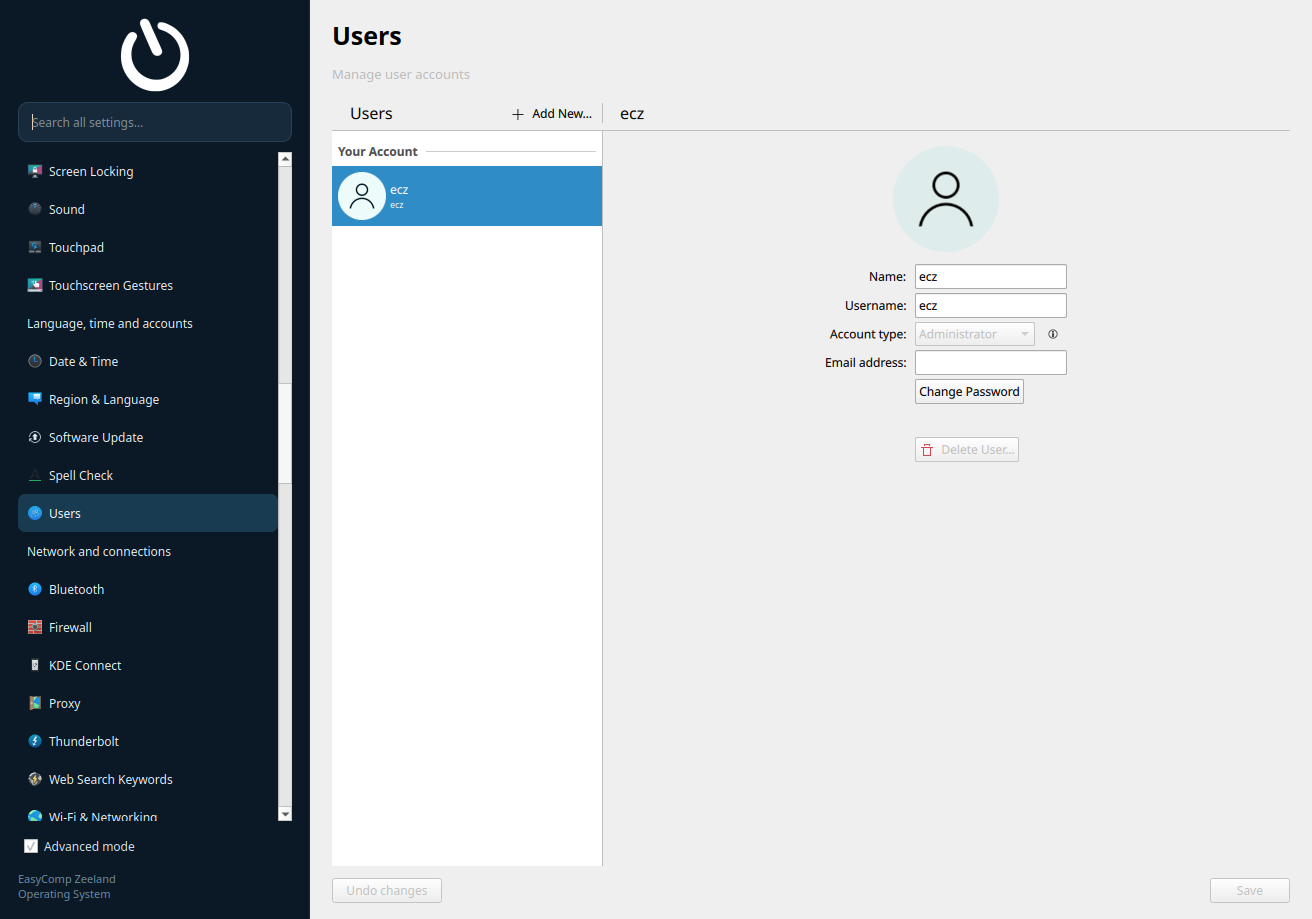Click the Proxy icon in the sidebar

(35, 703)
